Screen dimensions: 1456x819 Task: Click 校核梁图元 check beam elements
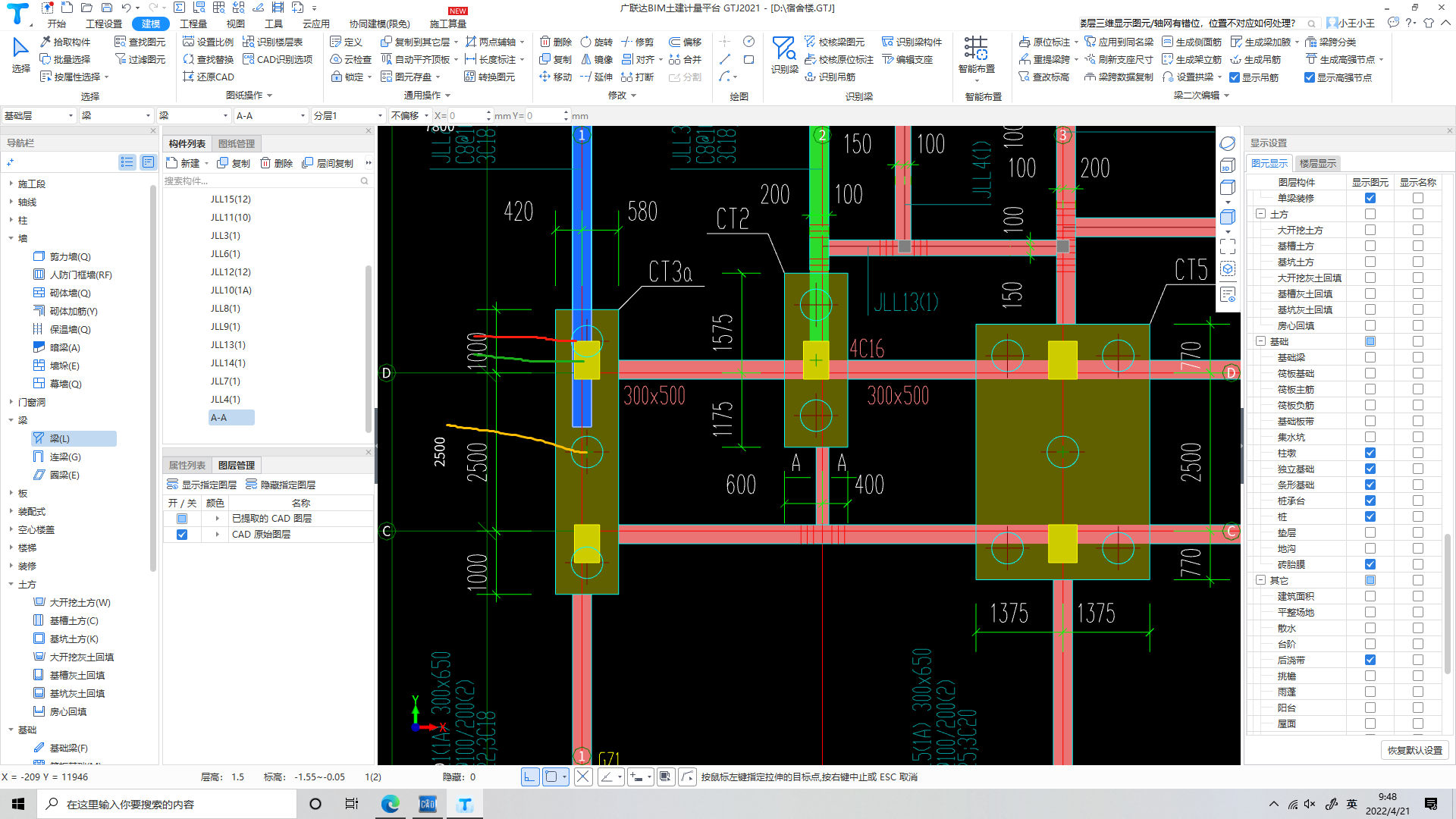coord(834,42)
